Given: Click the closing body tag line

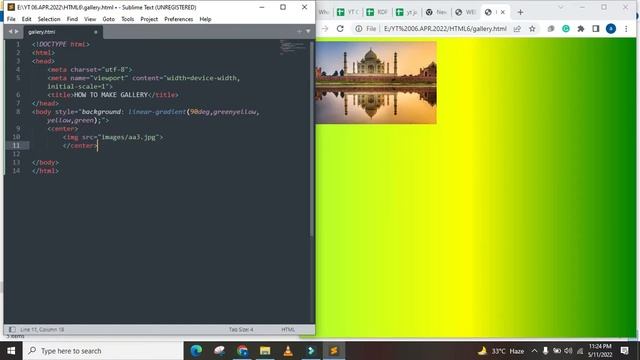Looking at the screenshot, I should 45,162.
